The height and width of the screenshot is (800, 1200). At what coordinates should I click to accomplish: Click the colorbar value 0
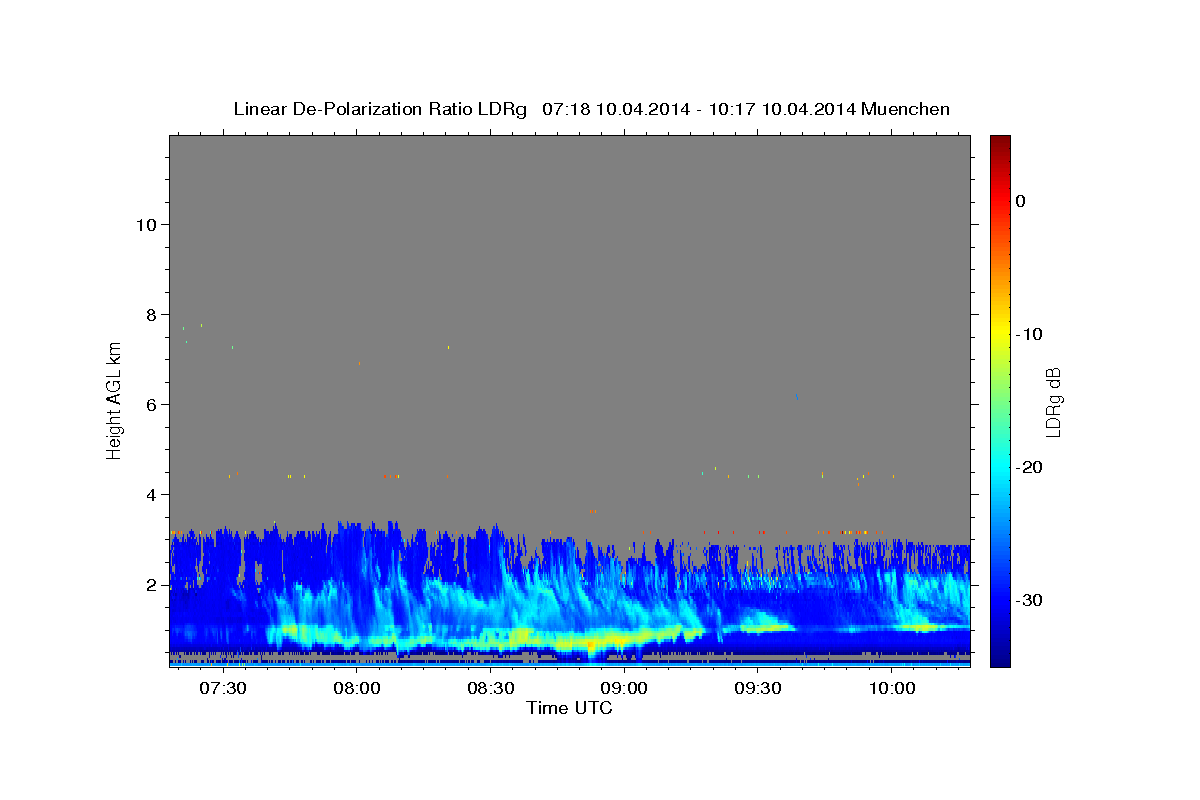[x=1020, y=201]
